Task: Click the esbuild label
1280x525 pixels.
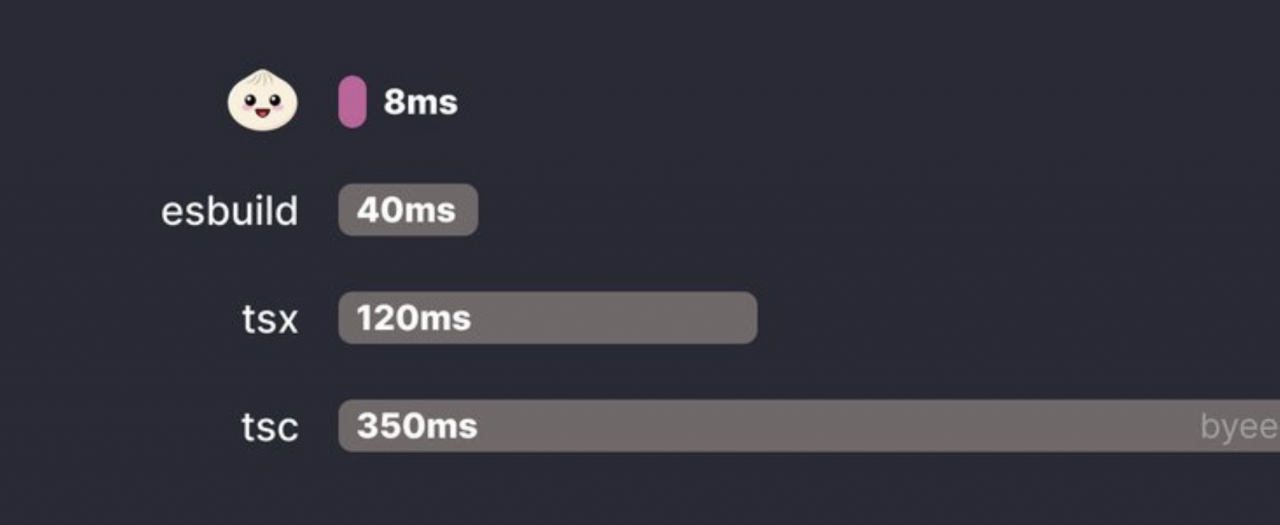Action: click(x=230, y=211)
